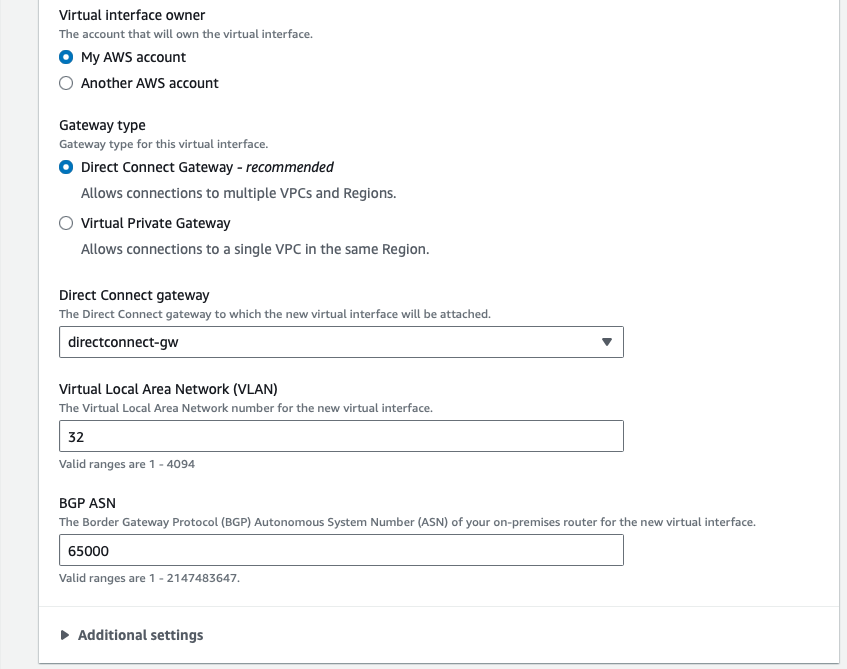This screenshot has width=847, height=669.
Task: Focus the VLAN field containing 32
Action: (341, 436)
